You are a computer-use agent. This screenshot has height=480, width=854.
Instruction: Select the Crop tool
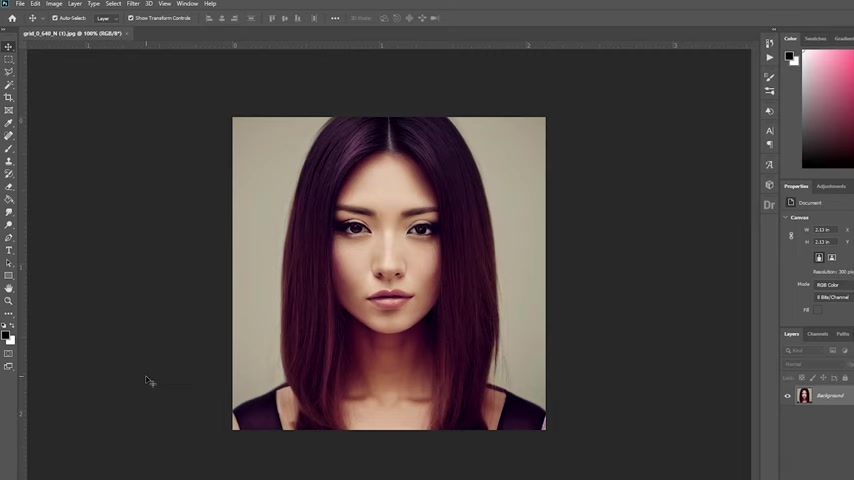pos(9,98)
